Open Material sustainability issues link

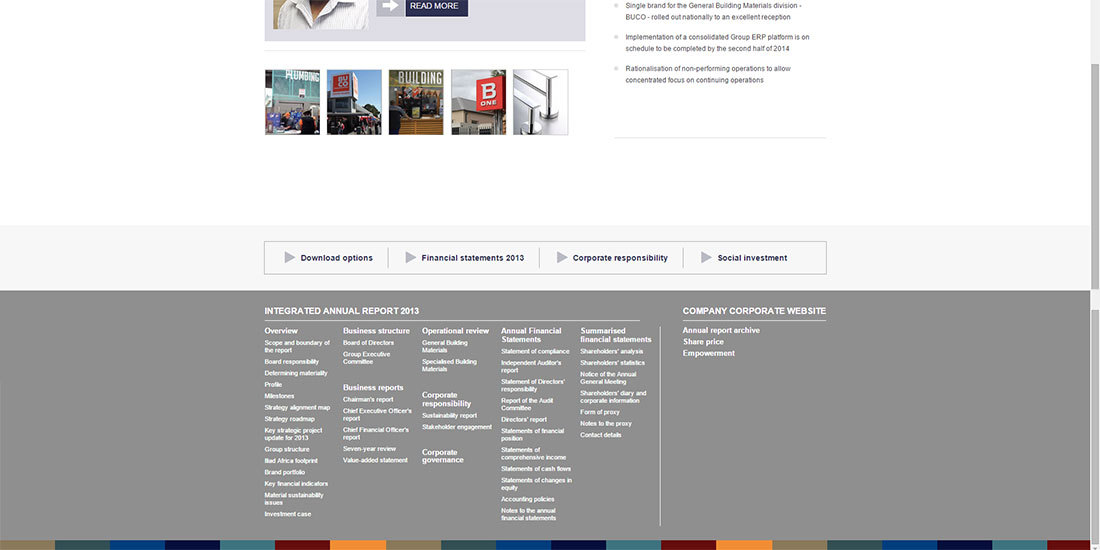click(294, 499)
